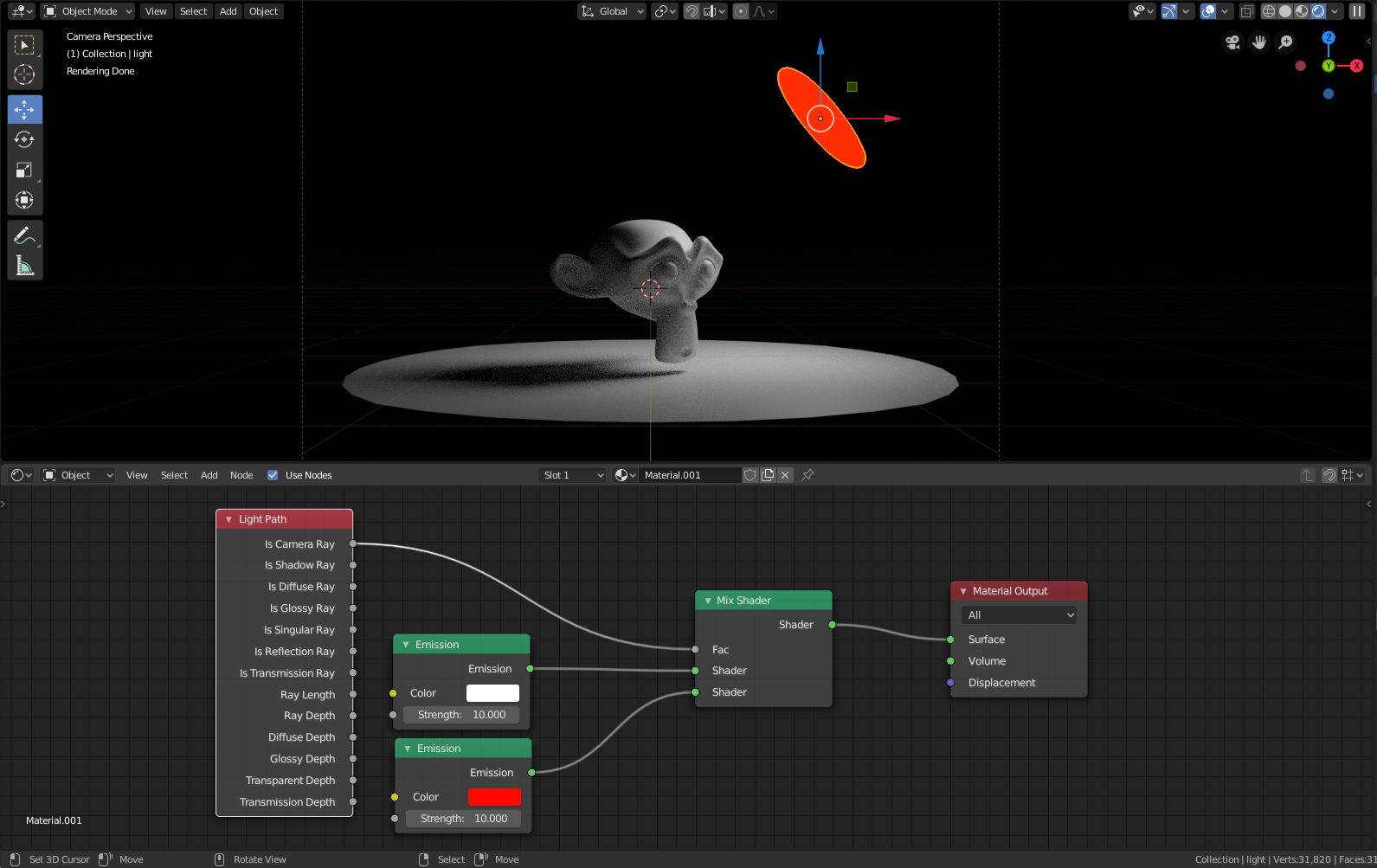Open the Object Mode dropdown

[88, 11]
